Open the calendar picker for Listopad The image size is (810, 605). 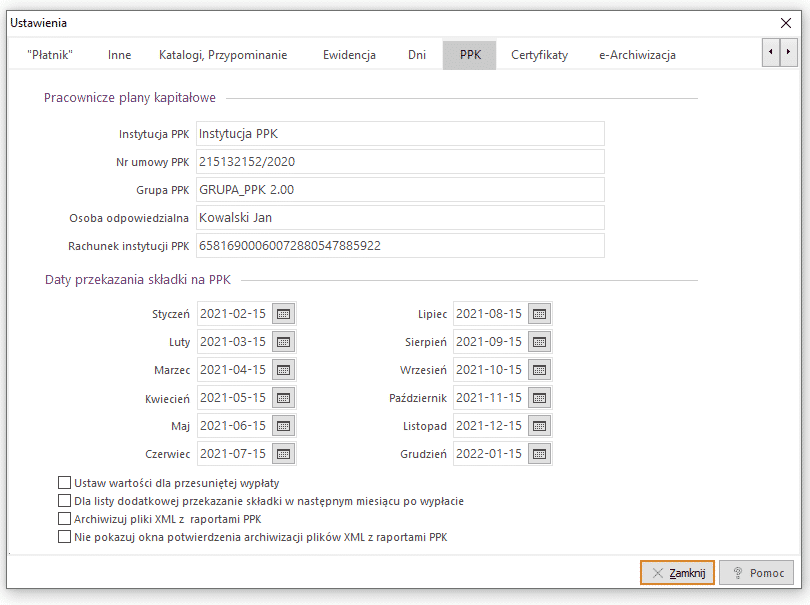(x=539, y=426)
